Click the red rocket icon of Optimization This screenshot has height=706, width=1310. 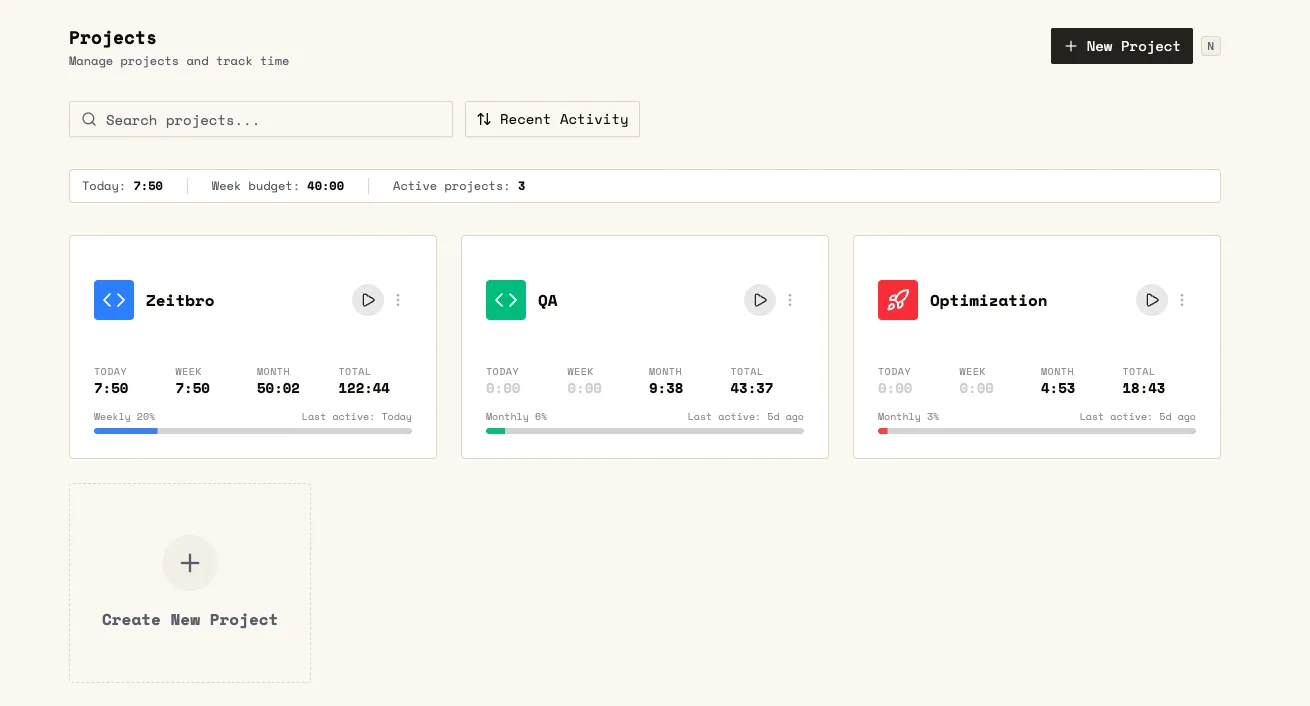pyautogui.click(x=898, y=300)
